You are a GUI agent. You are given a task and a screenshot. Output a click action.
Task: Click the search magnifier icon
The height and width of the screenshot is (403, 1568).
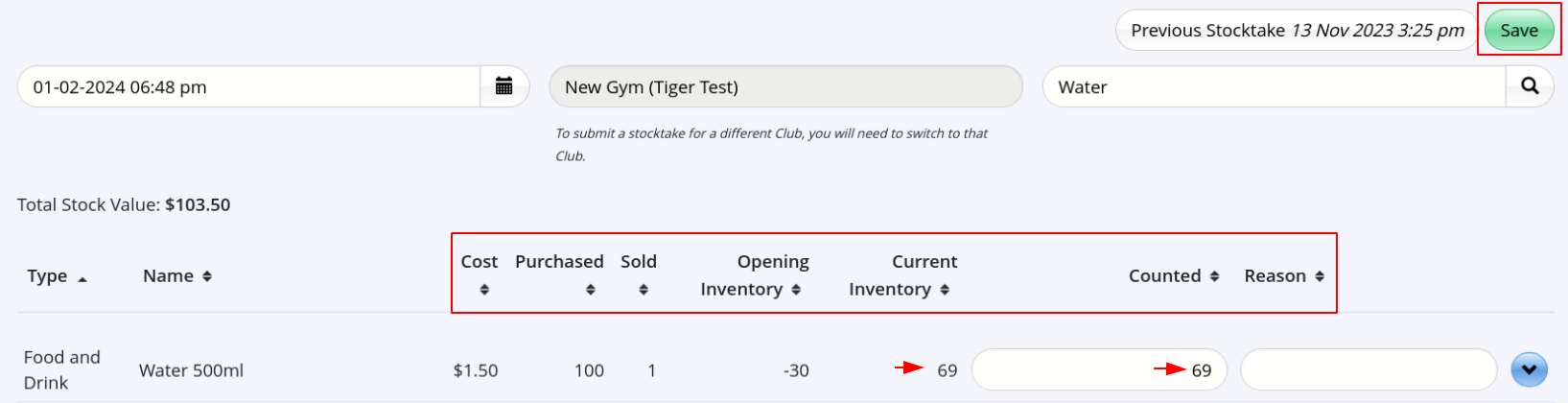[1530, 86]
